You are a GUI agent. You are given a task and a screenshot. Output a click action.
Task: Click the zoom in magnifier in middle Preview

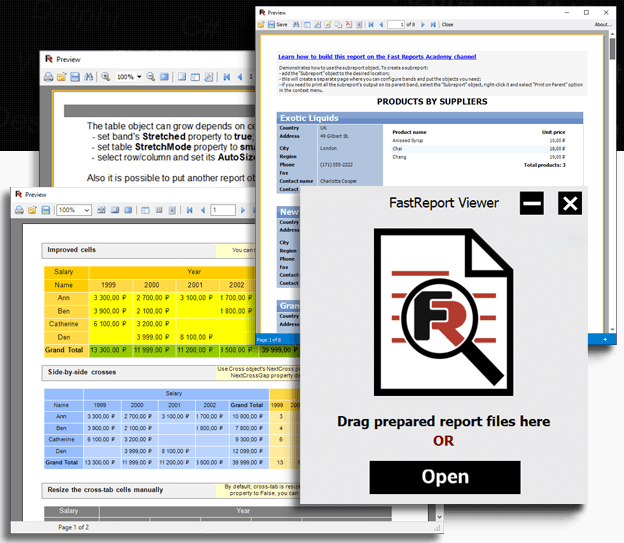click(x=105, y=77)
